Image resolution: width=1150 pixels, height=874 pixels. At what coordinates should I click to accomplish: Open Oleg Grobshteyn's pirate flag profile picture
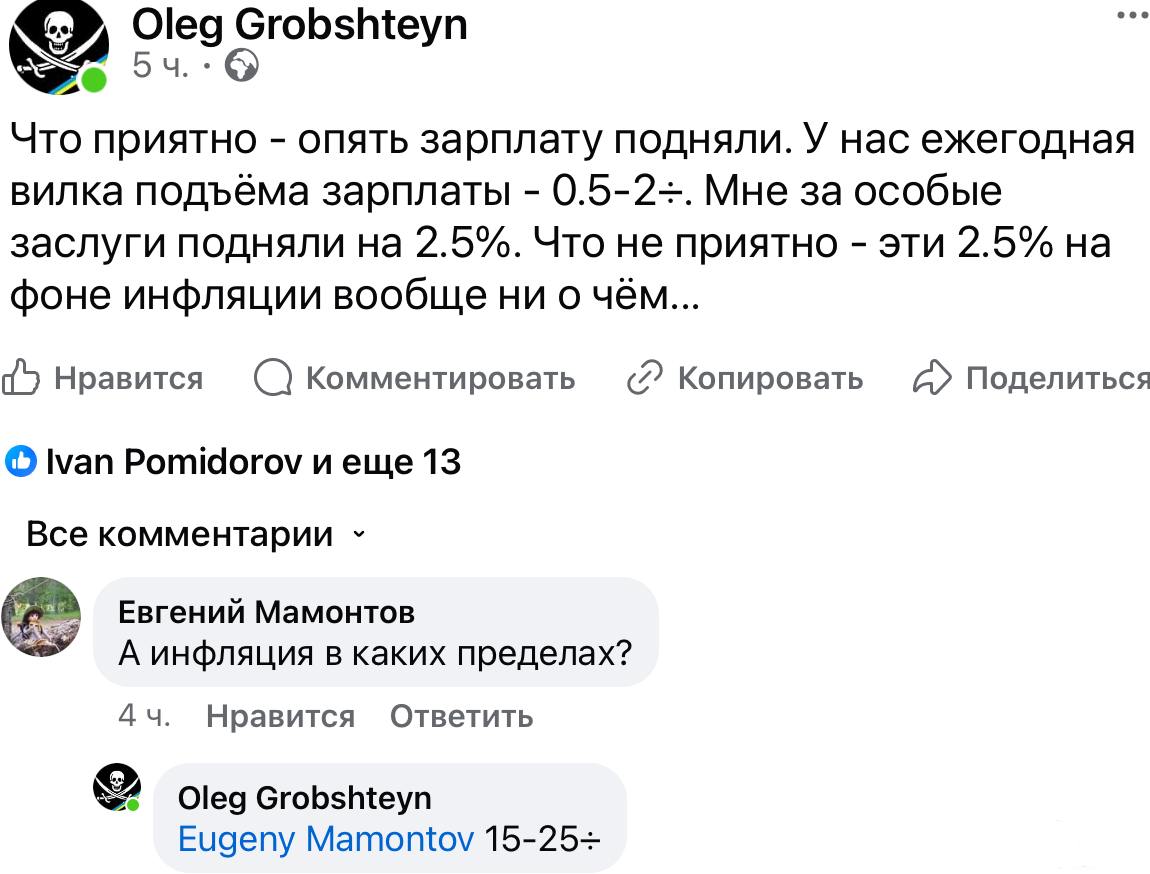pyautogui.click(x=59, y=47)
